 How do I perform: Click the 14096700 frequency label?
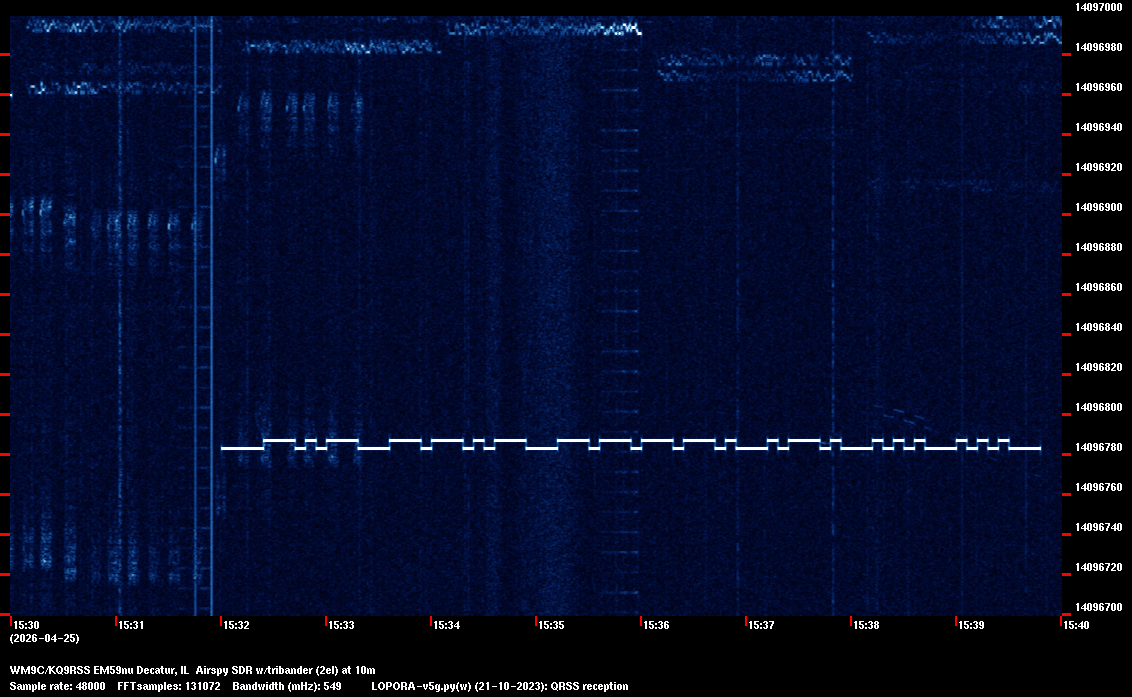point(1098,607)
